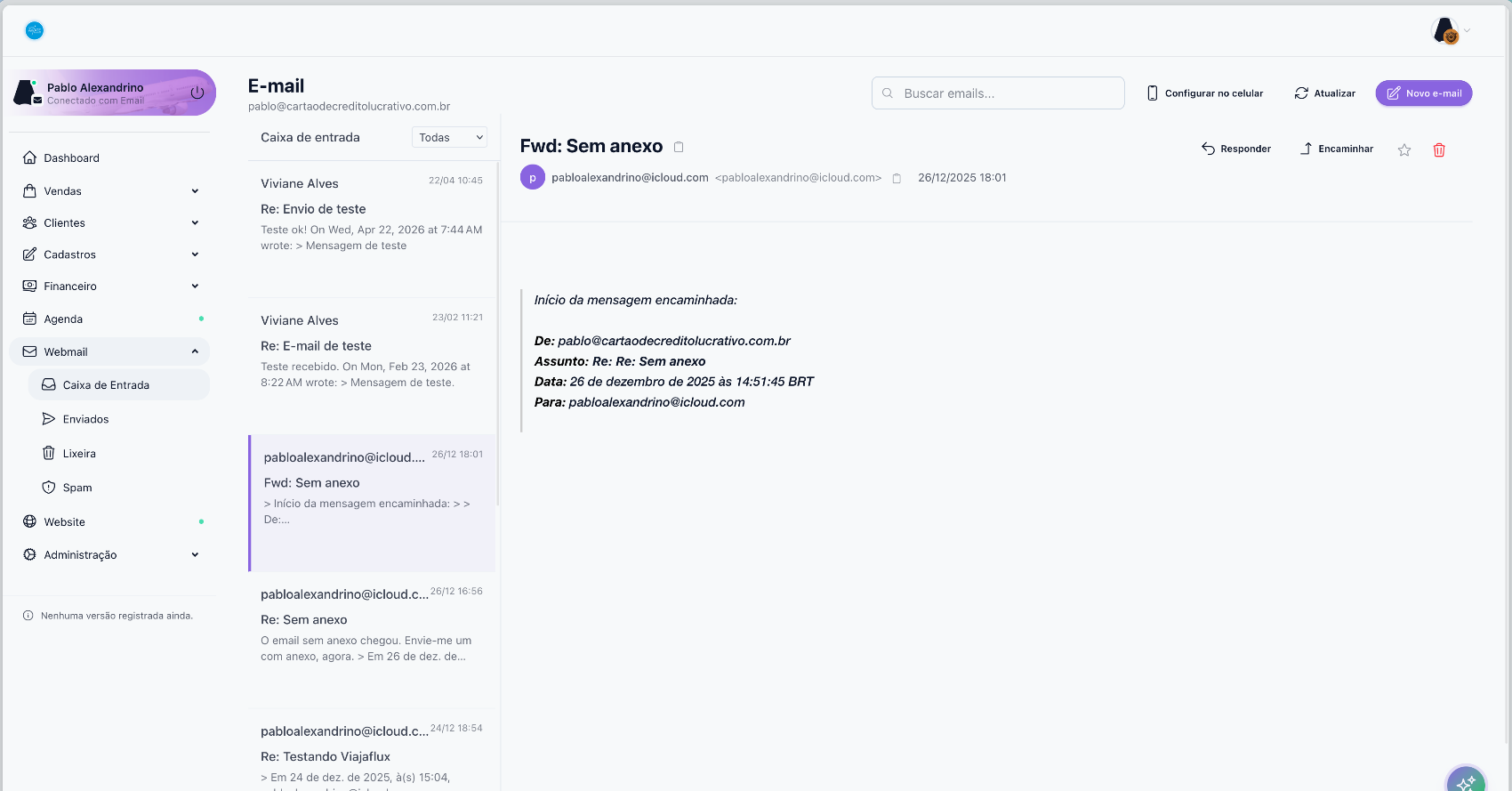Open the user avatar menu at top right
1512x791 pixels.
(1451, 30)
